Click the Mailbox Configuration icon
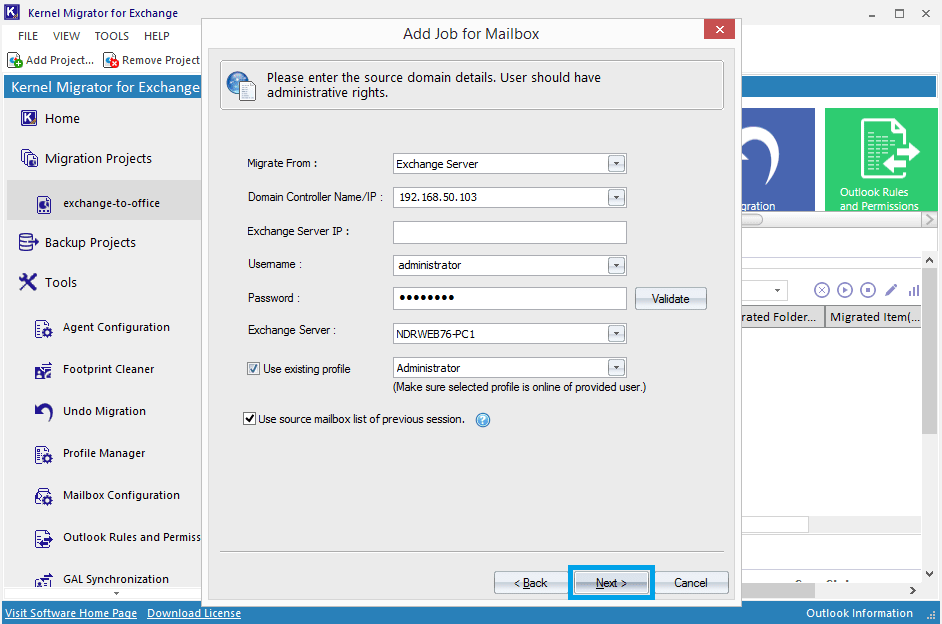The image size is (942, 624). point(43,497)
